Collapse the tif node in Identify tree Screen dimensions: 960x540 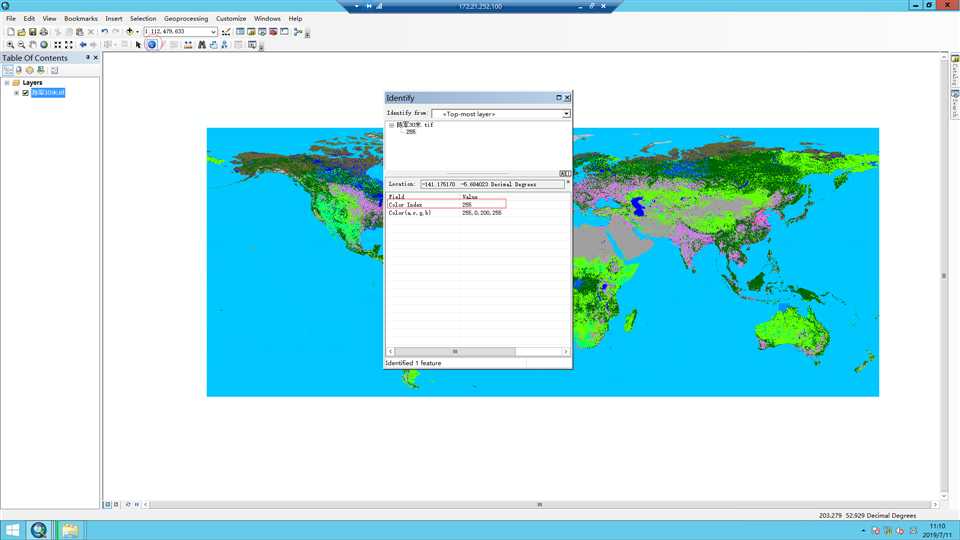click(x=391, y=125)
